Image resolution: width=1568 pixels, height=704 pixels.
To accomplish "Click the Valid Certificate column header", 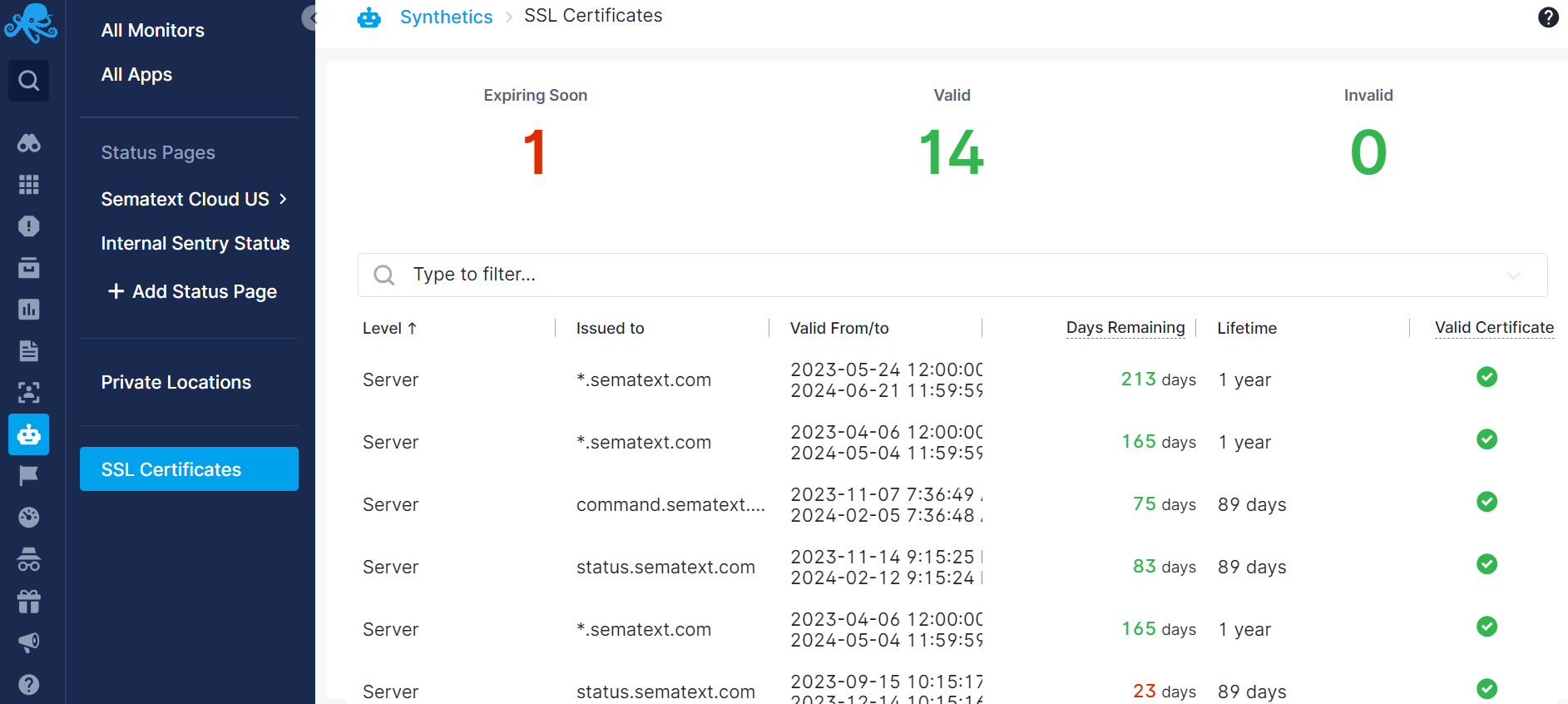I will point(1494,328).
